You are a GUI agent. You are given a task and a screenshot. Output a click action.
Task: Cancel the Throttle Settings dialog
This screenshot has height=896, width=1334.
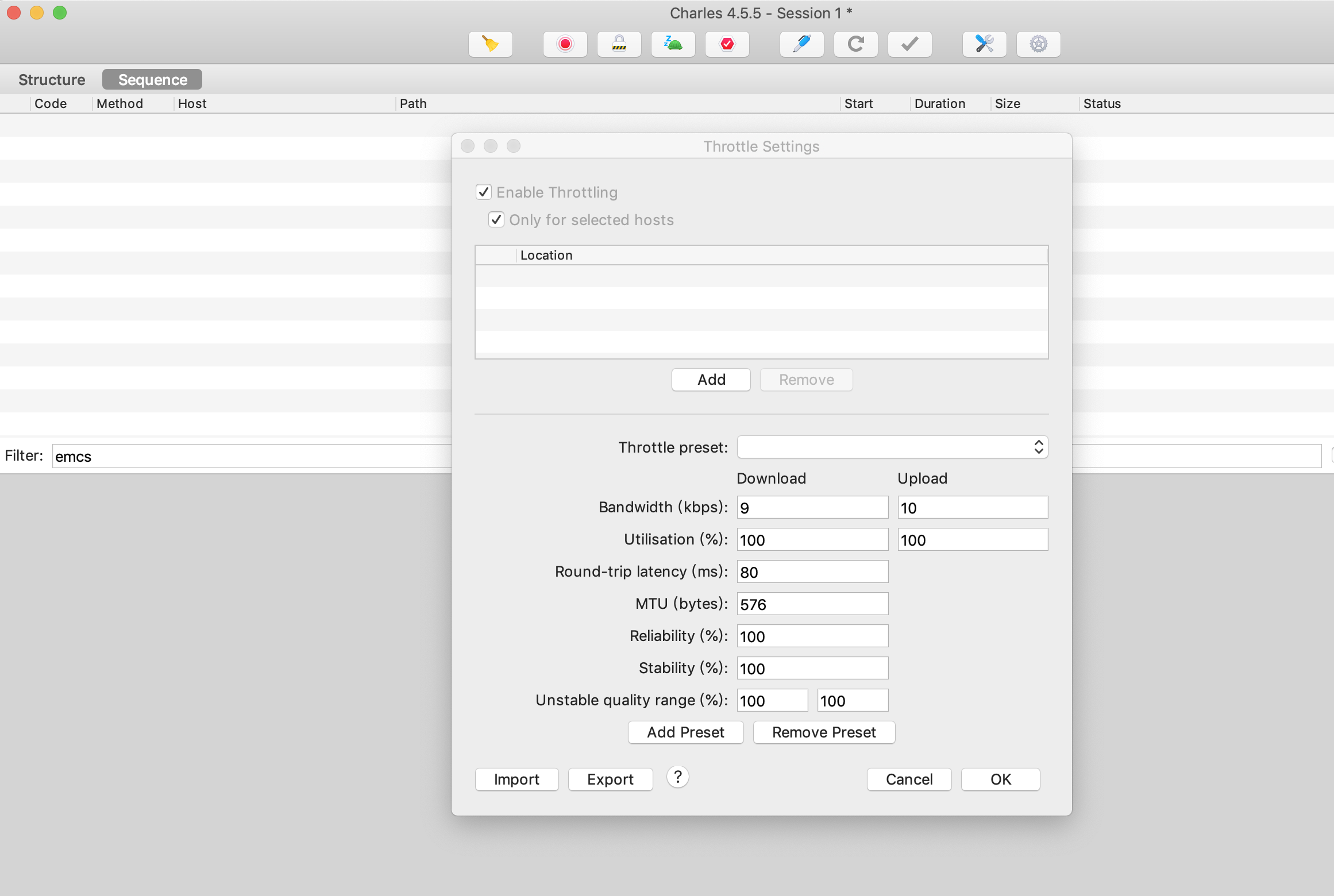tap(909, 779)
